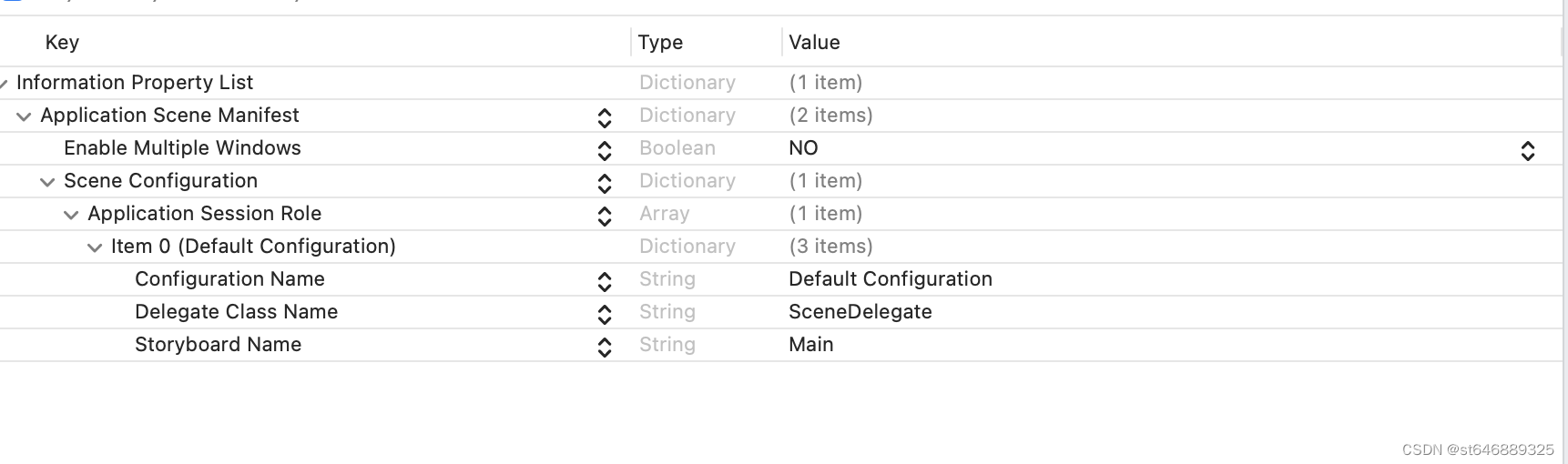This screenshot has width=1568, height=464.
Task: Open key stepper for Enable Multiple Windows
Action: [x=605, y=150]
